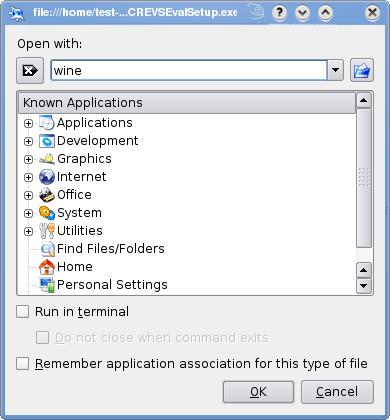390x420 pixels.
Task: Confirm with the OK button
Action: tap(258, 392)
